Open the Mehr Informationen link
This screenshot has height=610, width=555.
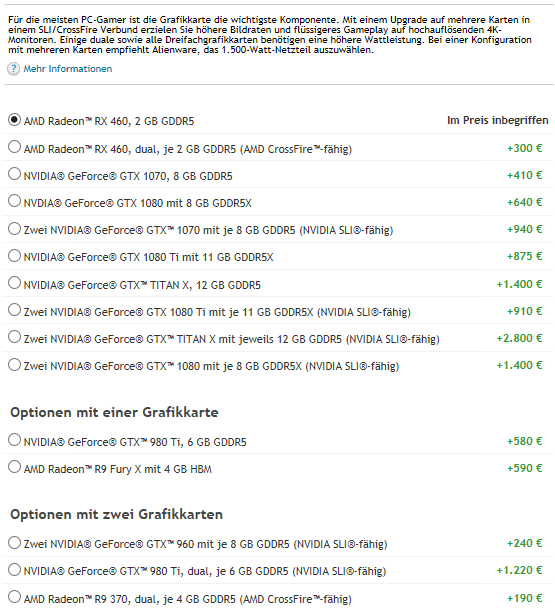click(68, 69)
